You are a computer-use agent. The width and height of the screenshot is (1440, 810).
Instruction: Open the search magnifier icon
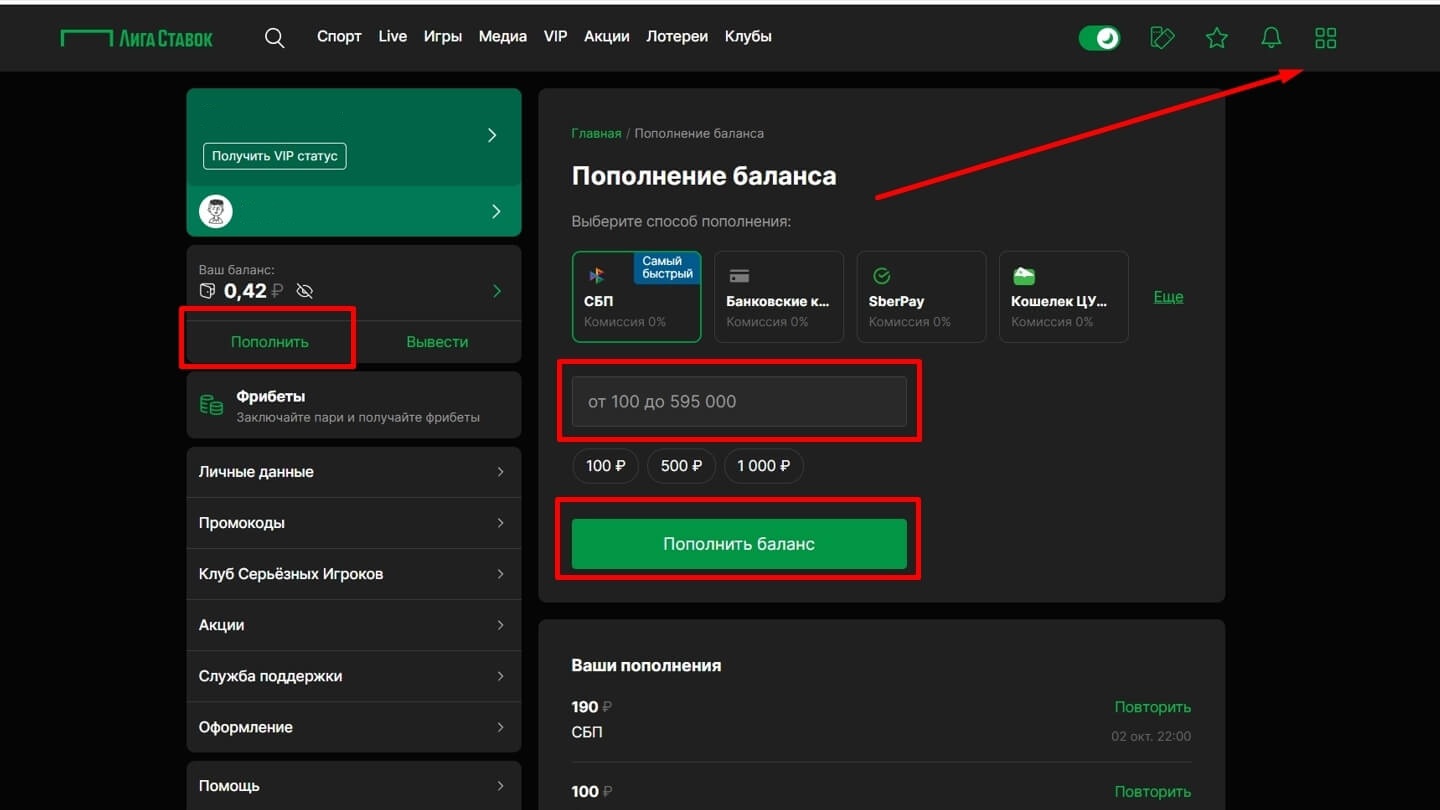tap(274, 38)
